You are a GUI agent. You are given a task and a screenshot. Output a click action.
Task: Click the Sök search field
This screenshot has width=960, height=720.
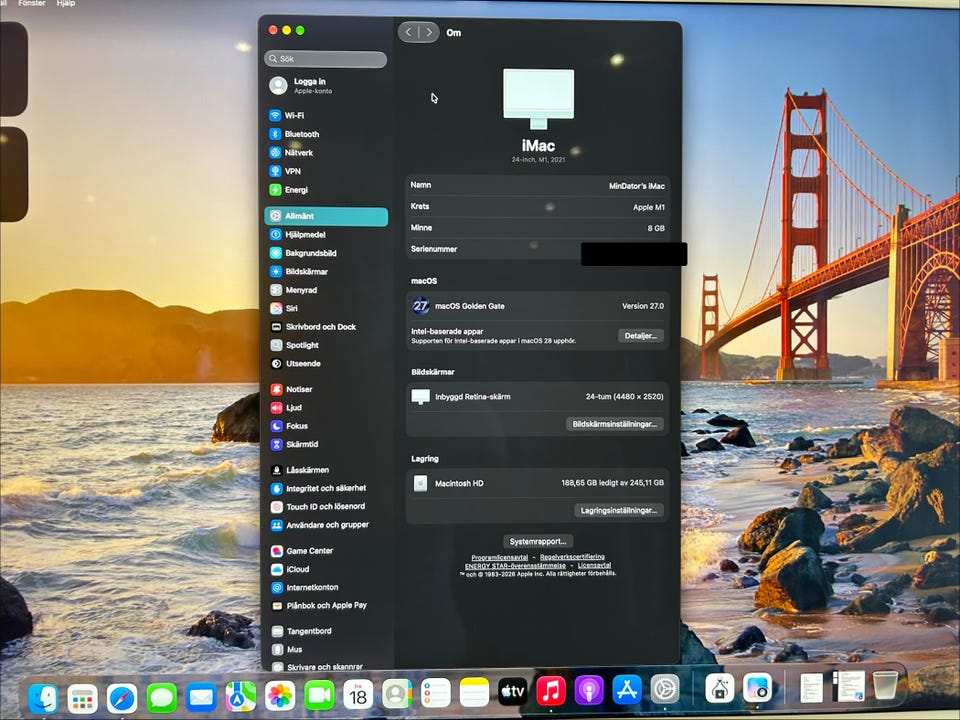click(326, 59)
